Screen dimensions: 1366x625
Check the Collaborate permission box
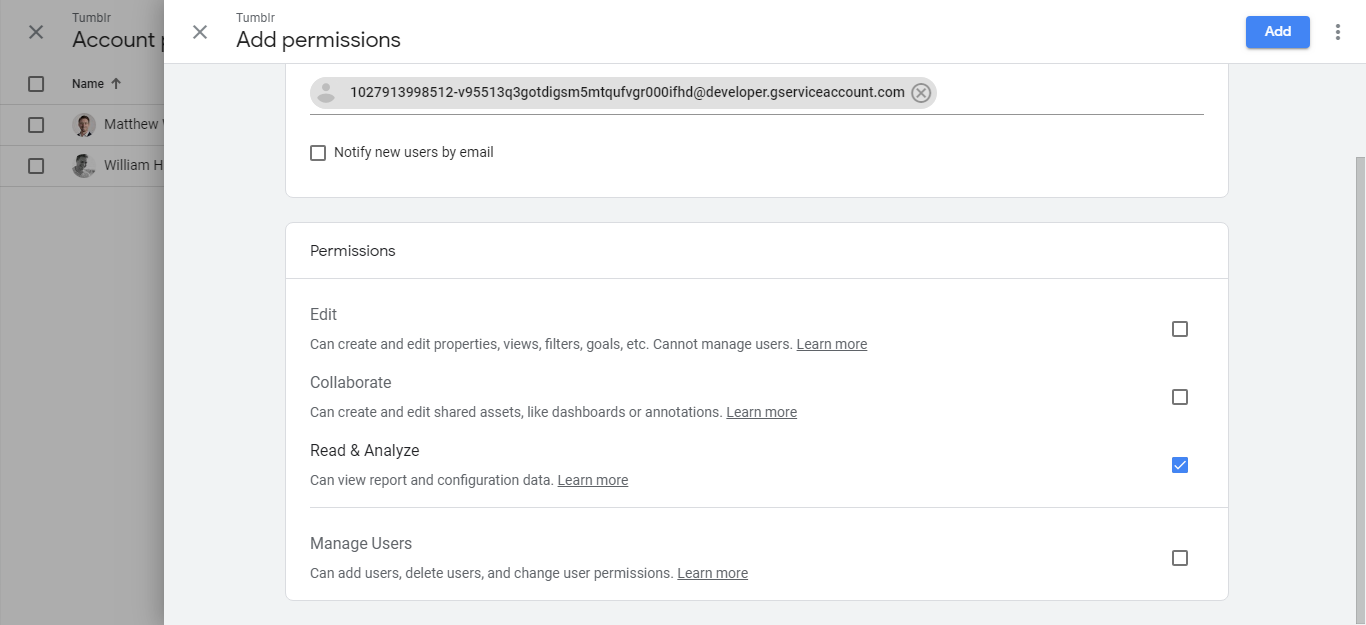coord(1180,397)
